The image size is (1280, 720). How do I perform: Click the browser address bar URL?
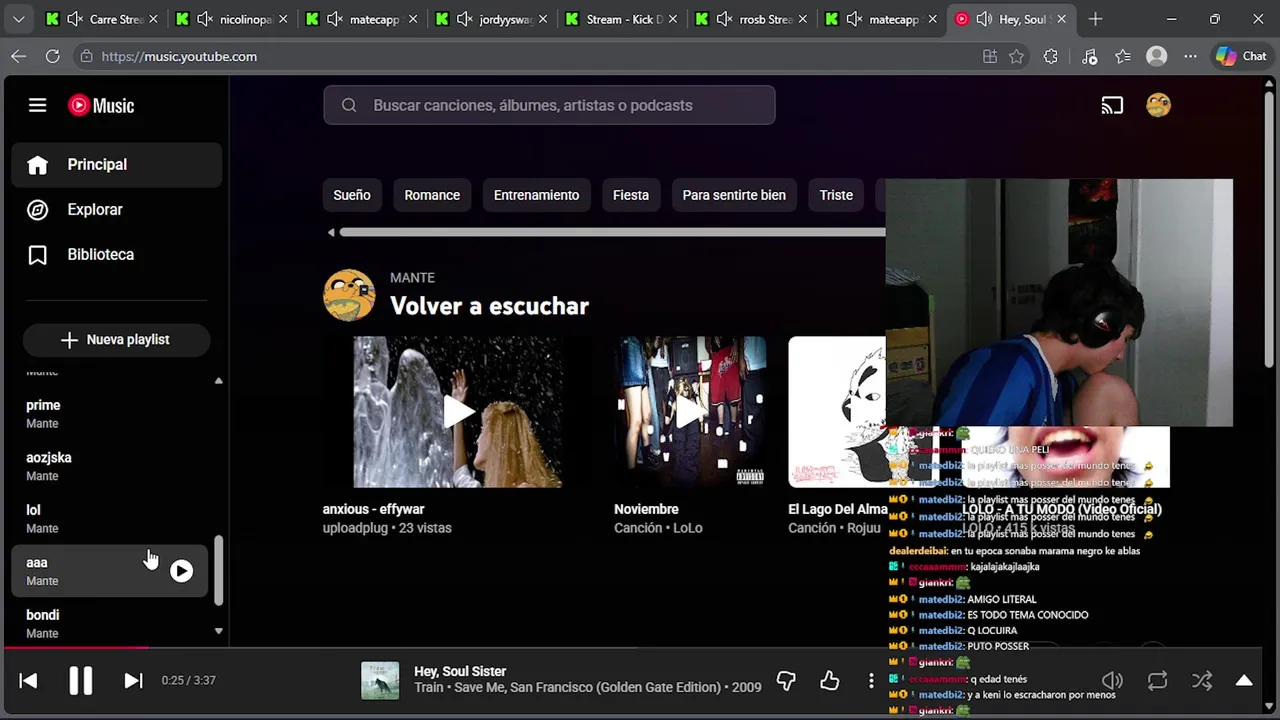point(179,56)
